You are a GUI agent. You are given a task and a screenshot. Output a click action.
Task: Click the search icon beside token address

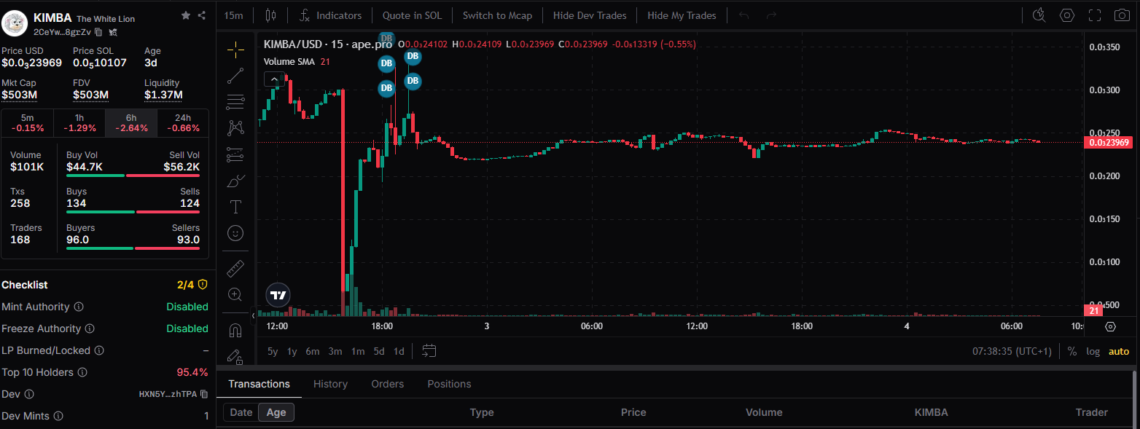[113, 32]
